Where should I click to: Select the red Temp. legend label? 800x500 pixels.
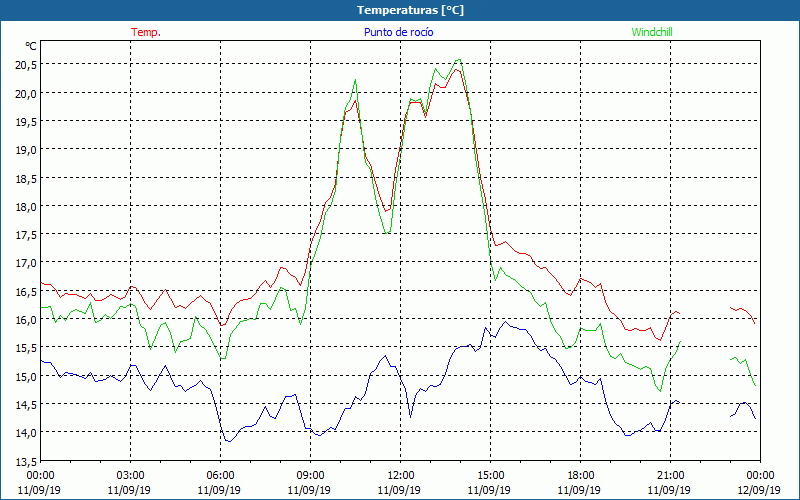146,32
